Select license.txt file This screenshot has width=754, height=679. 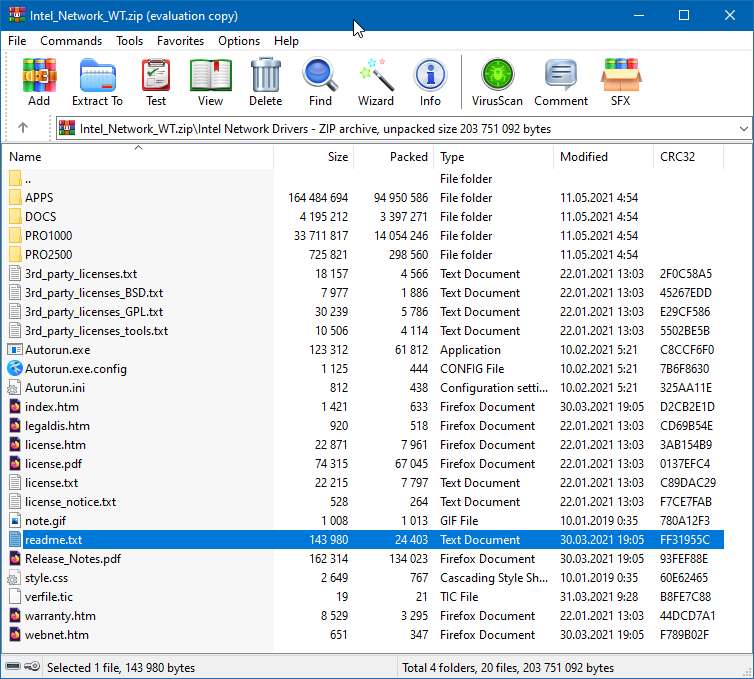tap(364, 483)
